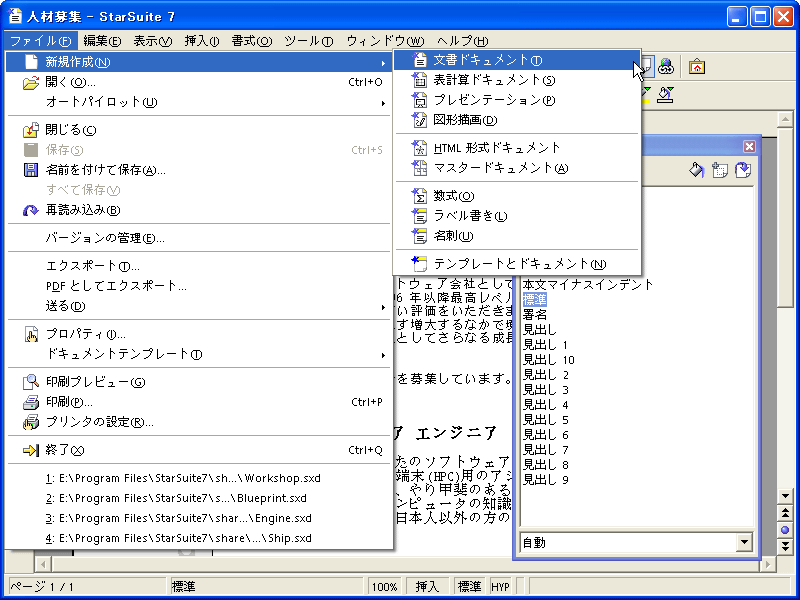This screenshot has width=800, height=600.
Task: Open recent file Engine.sxd
Action: tap(199, 518)
